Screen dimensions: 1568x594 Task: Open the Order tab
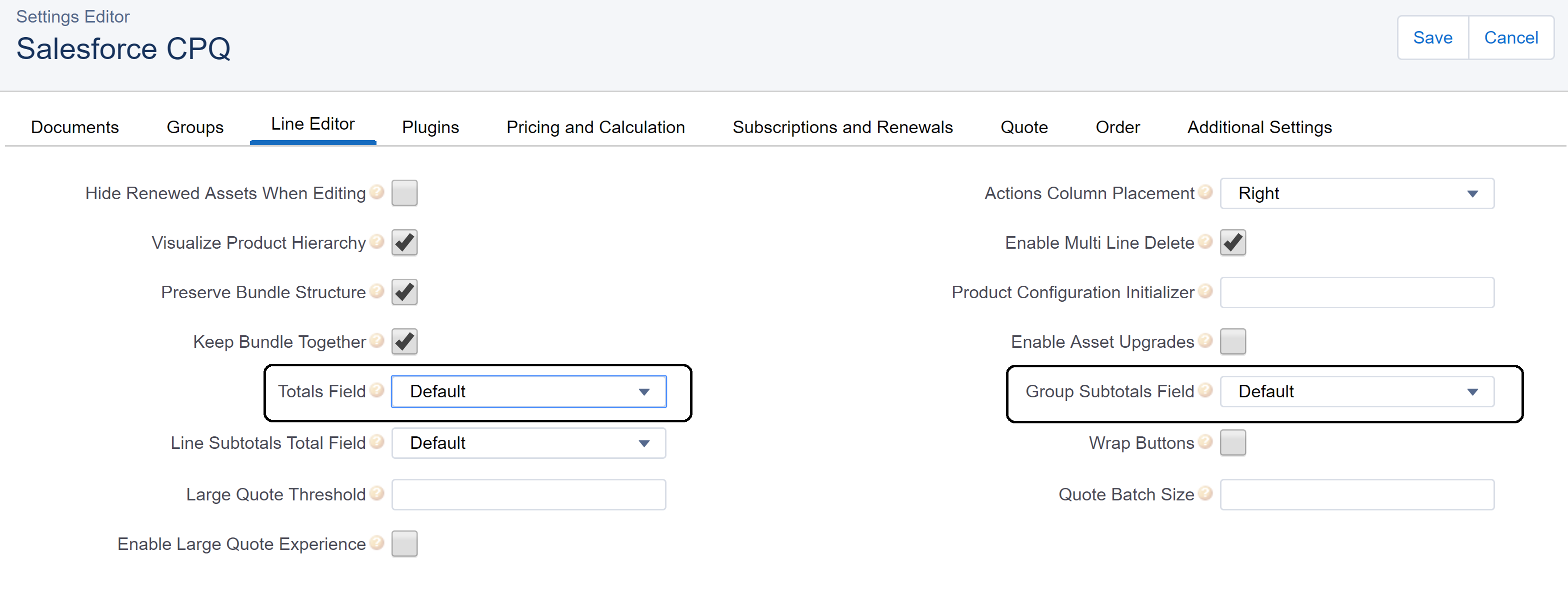[1117, 127]
